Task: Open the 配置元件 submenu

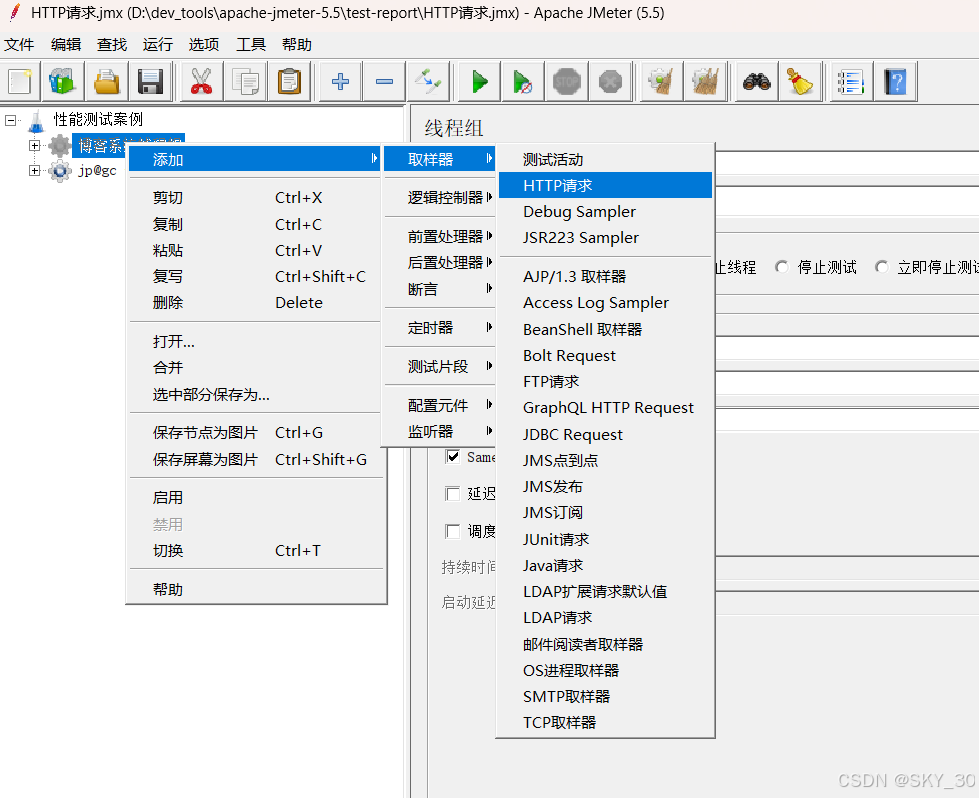Action: click(440, 406)
